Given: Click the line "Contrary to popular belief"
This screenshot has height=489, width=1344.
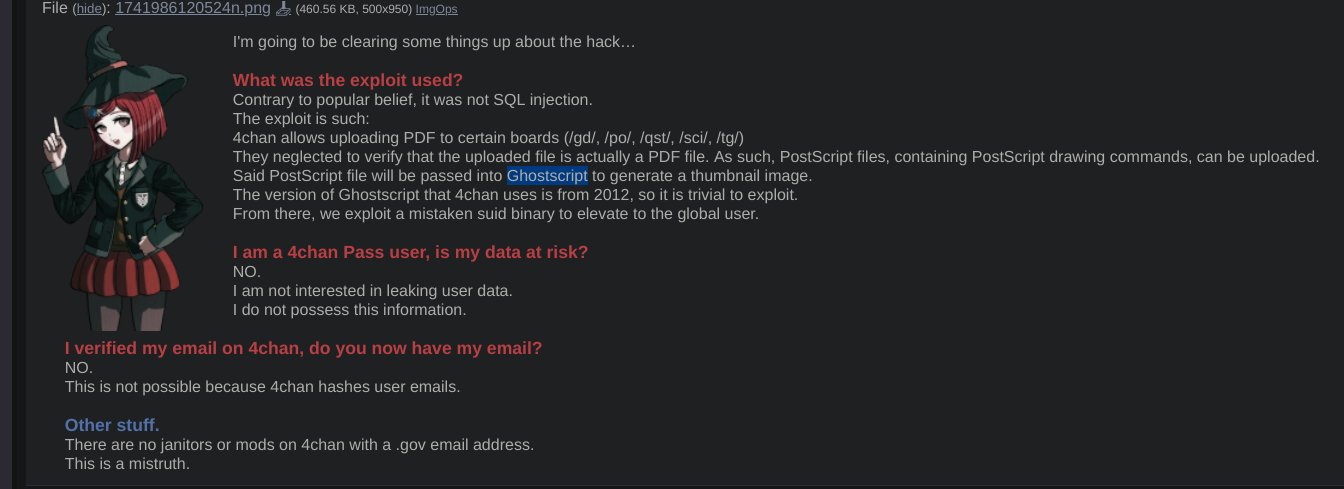Looking at the screenshot, I should (412, 100).
